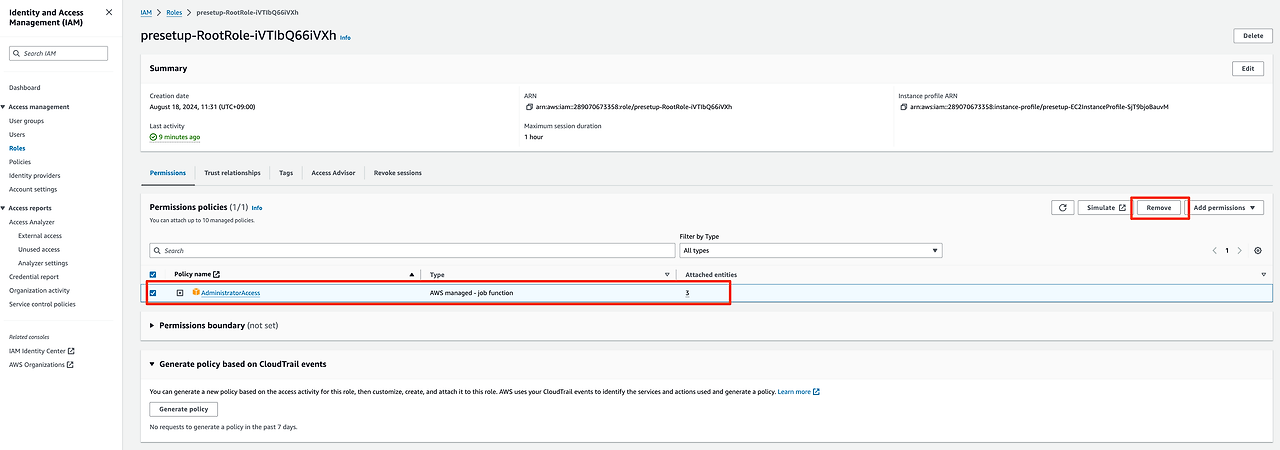1280x450 pixels.
Task: Open the AdministratorAccess policy link
Action: pyautogui.click(x=230, y=293)
